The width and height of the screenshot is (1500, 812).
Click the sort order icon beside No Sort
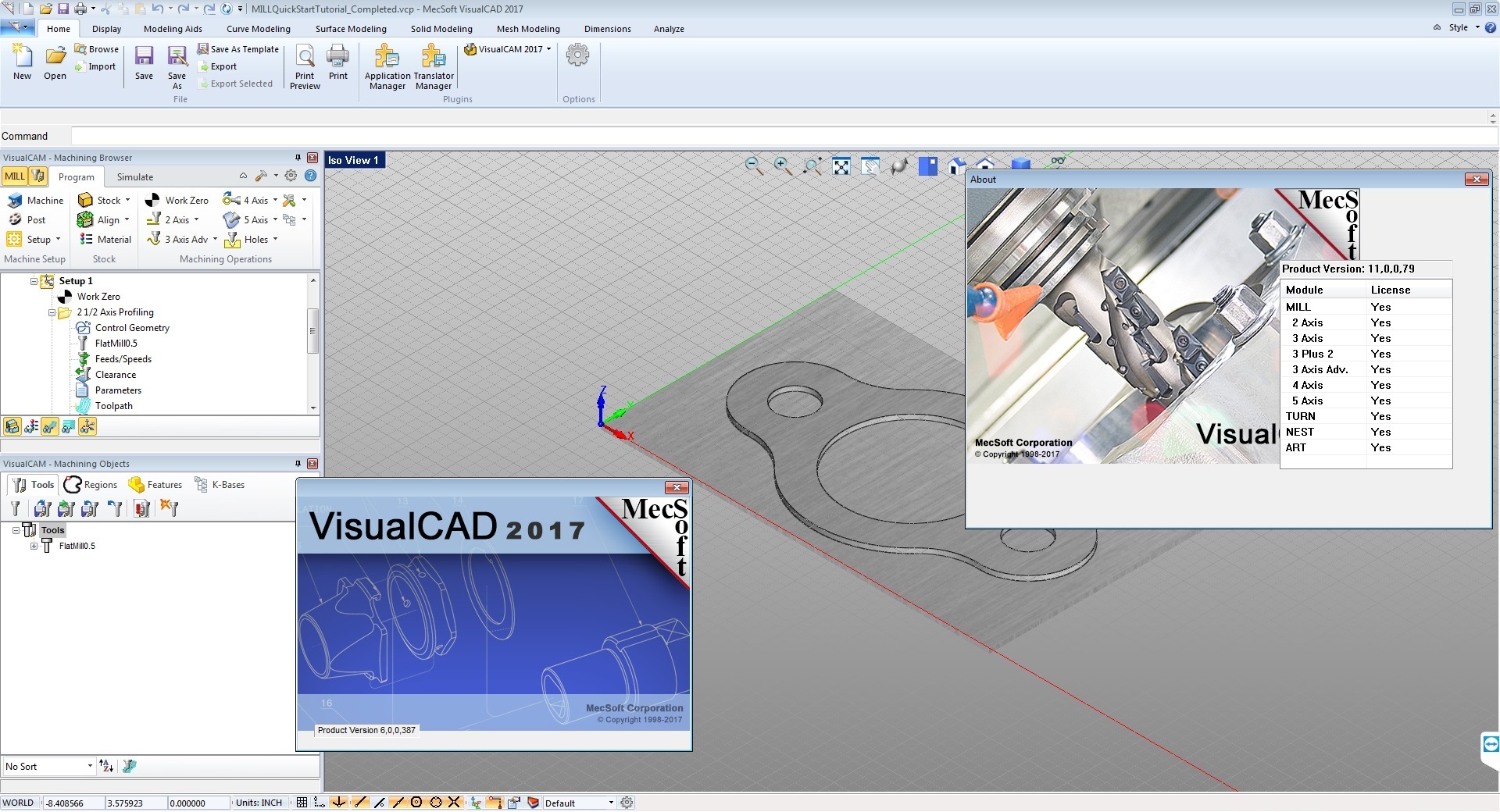107,767
